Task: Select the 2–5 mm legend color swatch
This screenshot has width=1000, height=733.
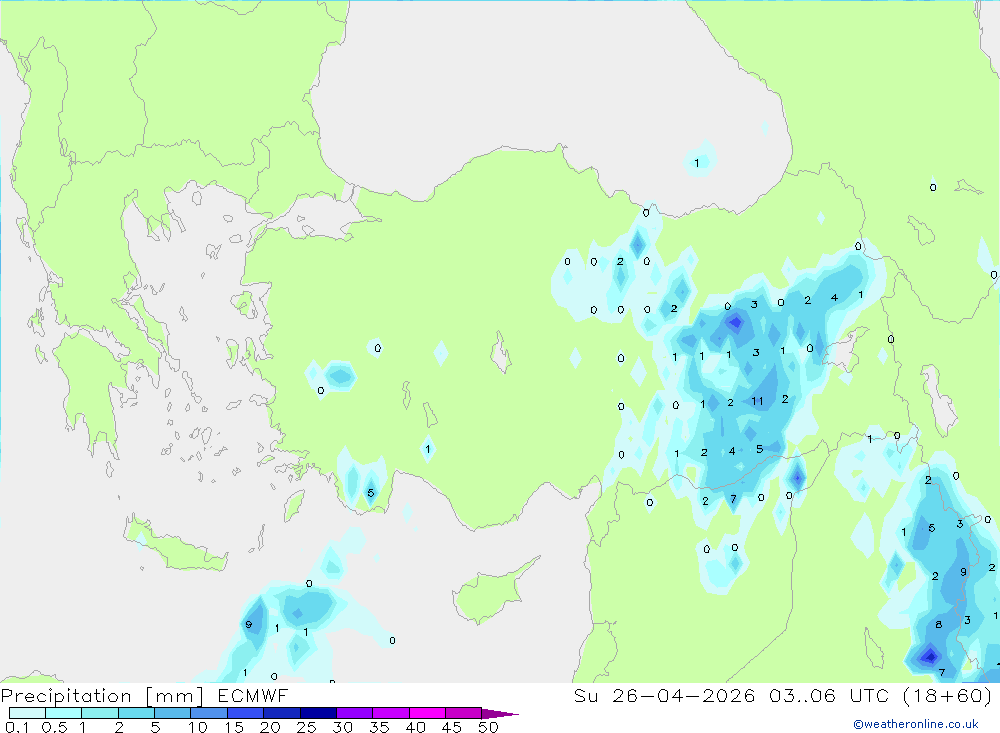Action: click(x=136, y=713)
